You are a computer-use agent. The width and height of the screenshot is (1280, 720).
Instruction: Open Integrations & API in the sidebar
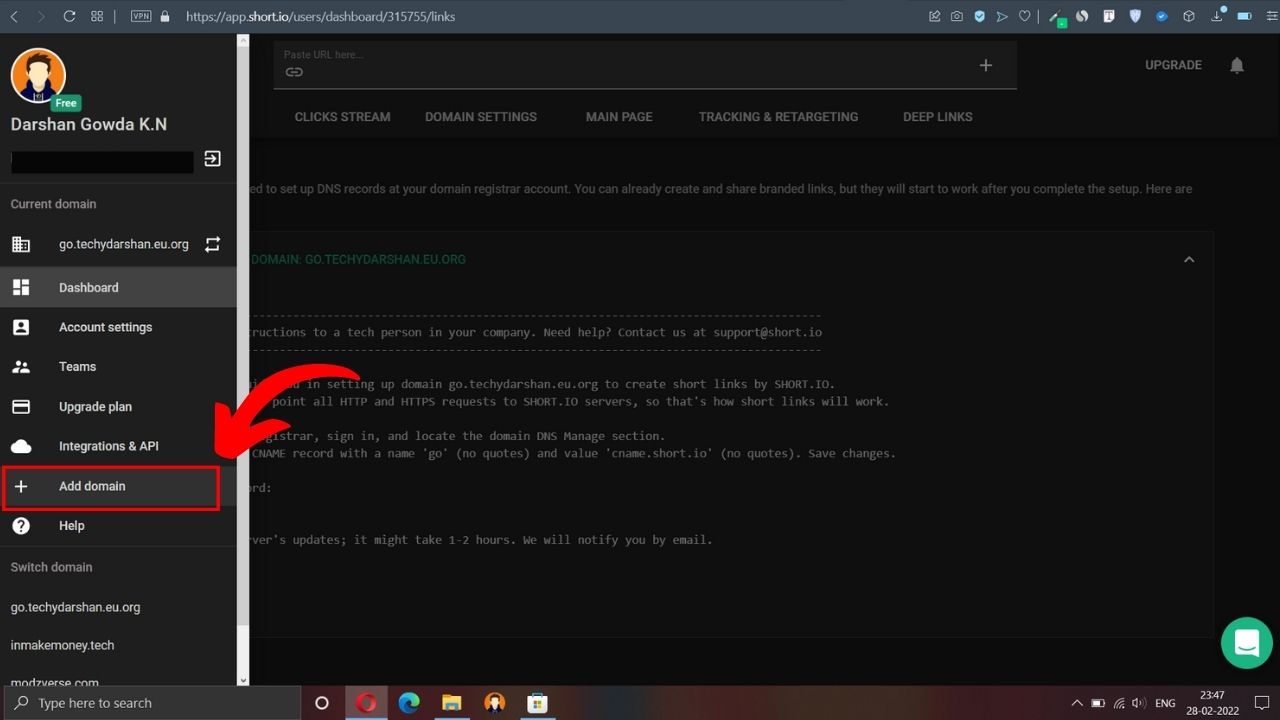pyautogui.click(x=118, y=446)
